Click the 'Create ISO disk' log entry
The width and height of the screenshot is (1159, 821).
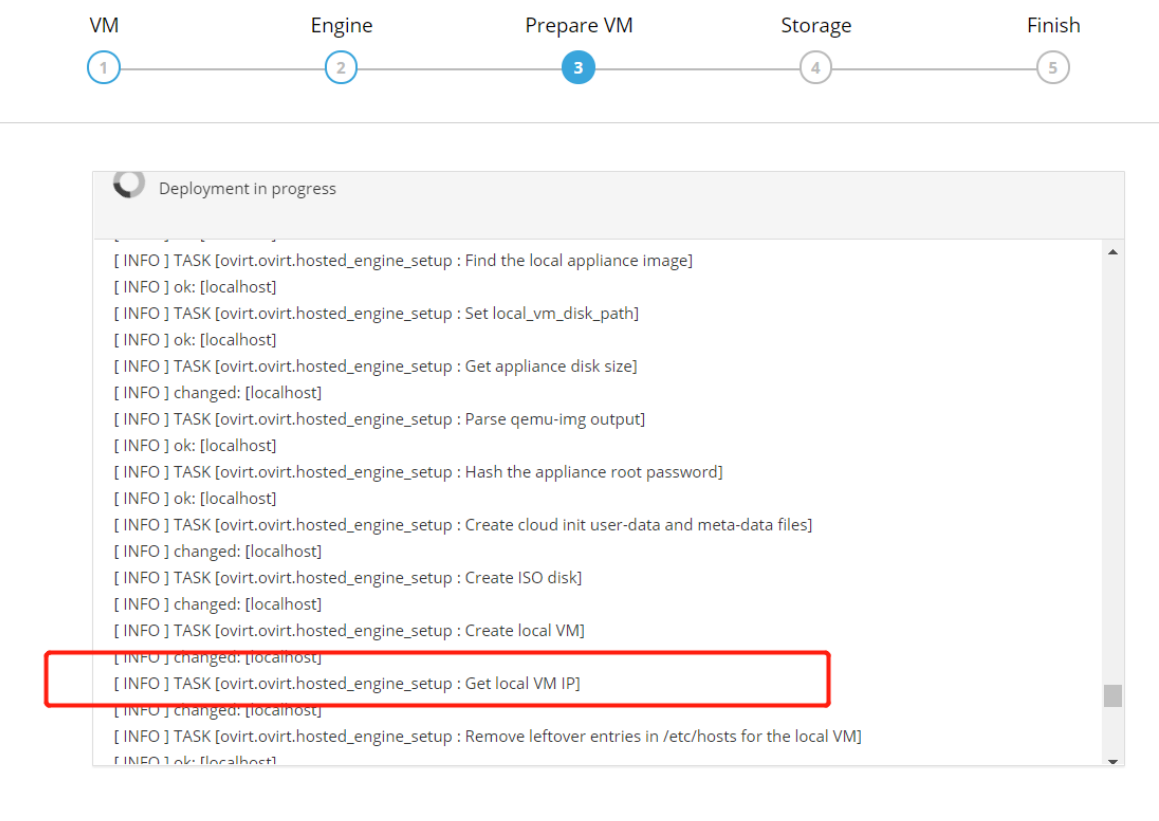(347, 578)
